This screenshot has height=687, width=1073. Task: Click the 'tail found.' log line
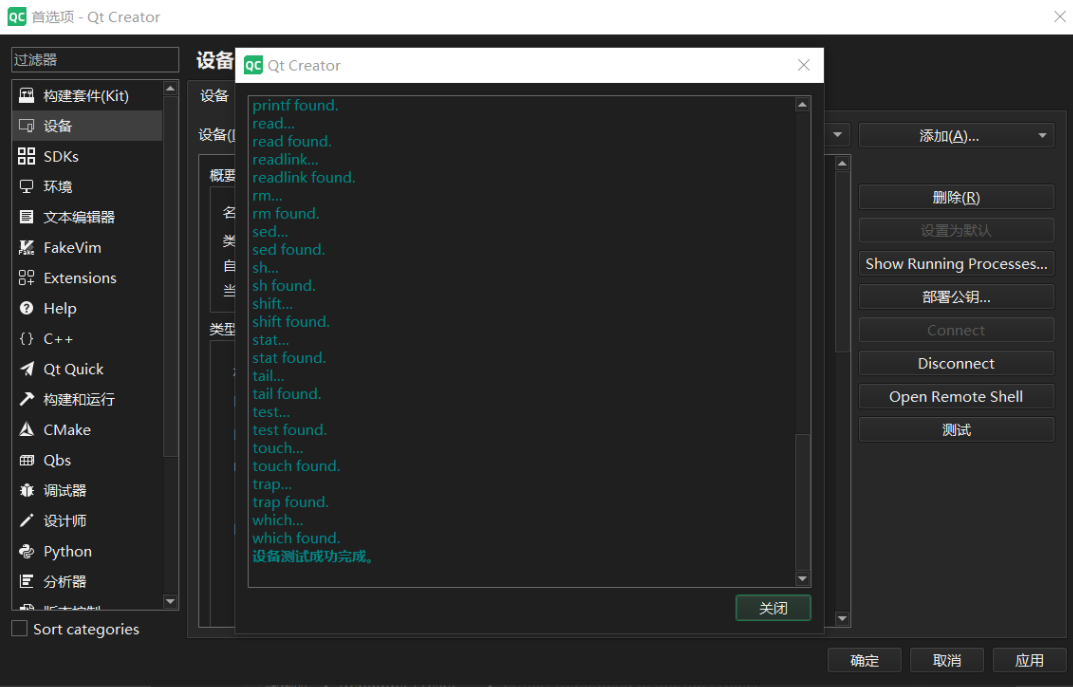[x=287, y=394]
